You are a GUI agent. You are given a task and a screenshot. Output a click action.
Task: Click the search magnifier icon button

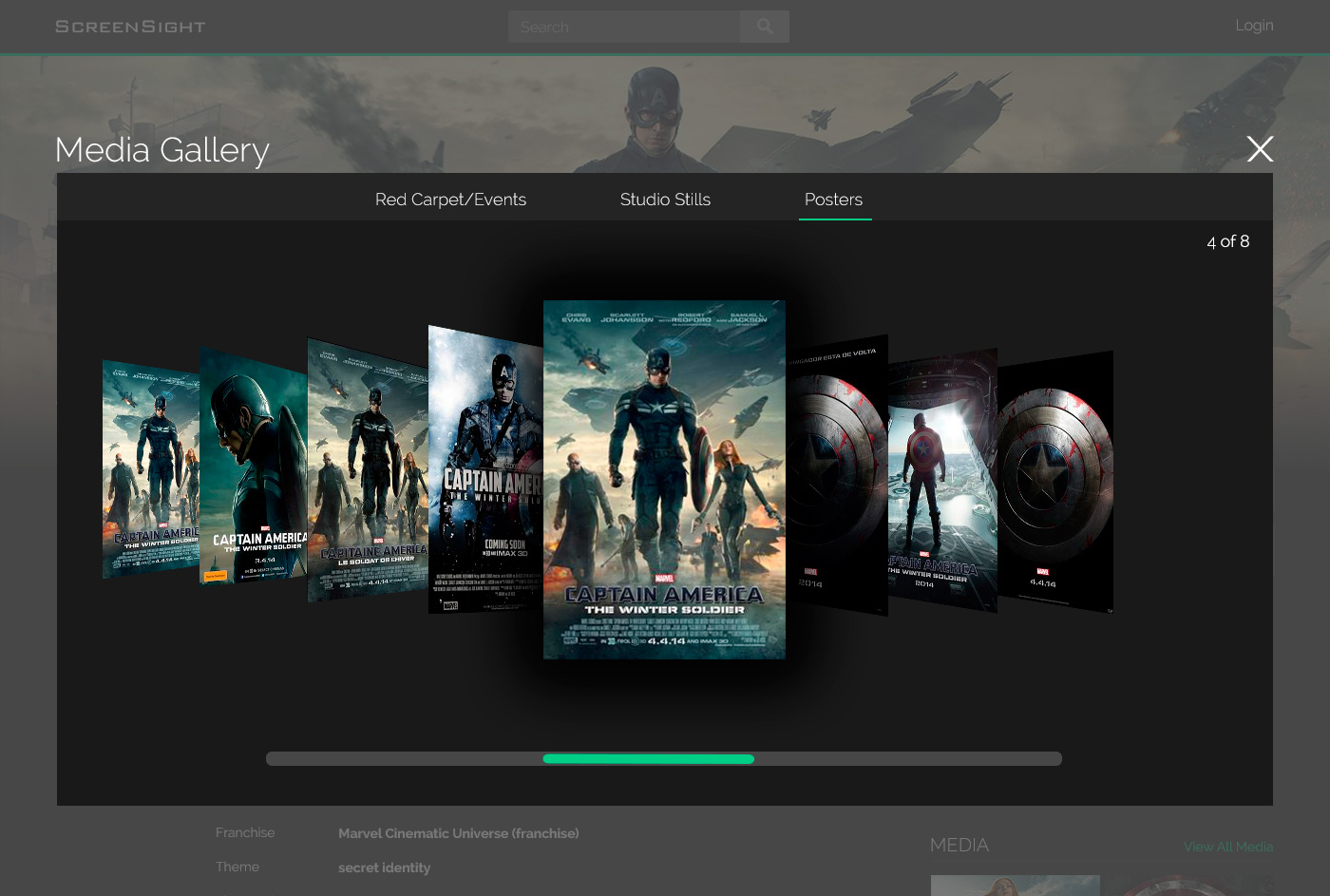pos(765,27)
